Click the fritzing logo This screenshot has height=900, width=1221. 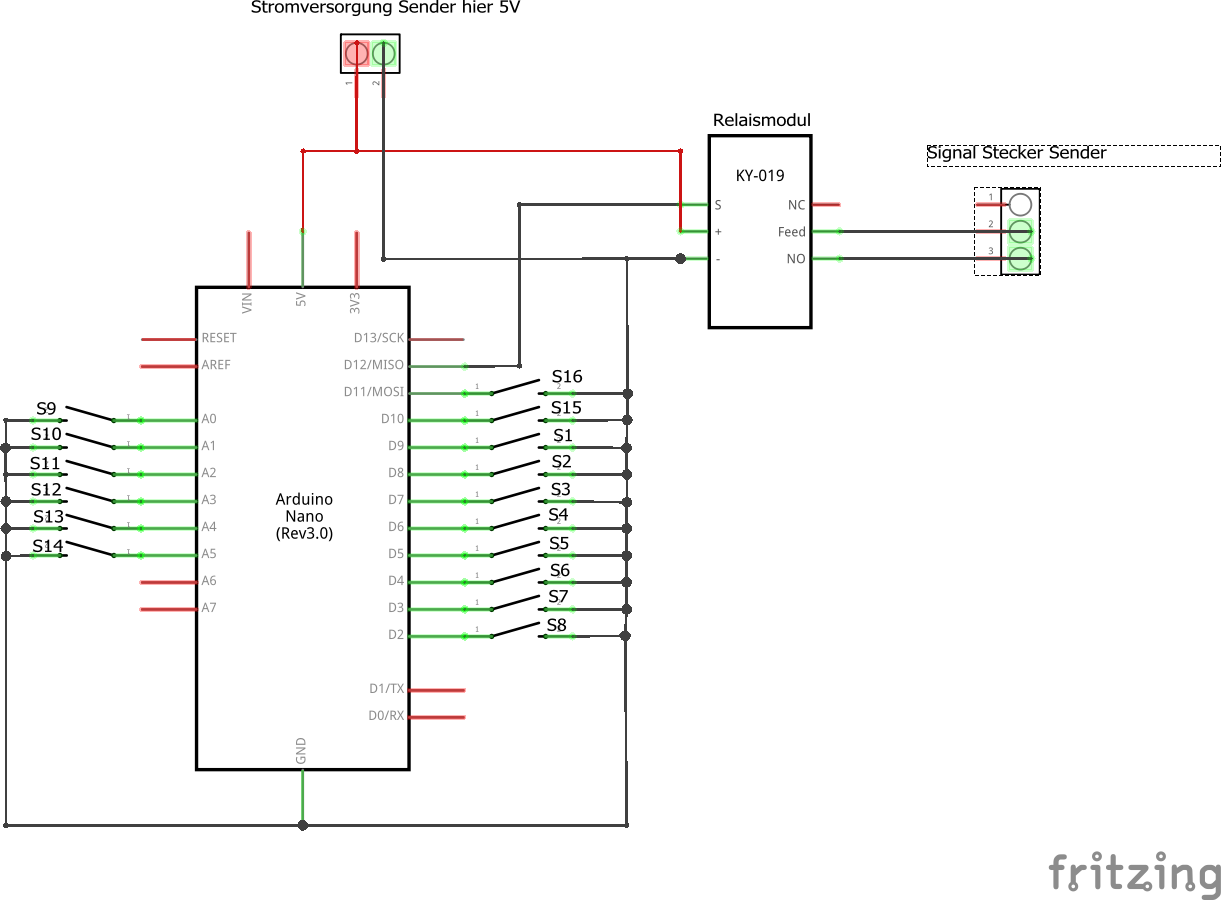(x=1134, y=874)
